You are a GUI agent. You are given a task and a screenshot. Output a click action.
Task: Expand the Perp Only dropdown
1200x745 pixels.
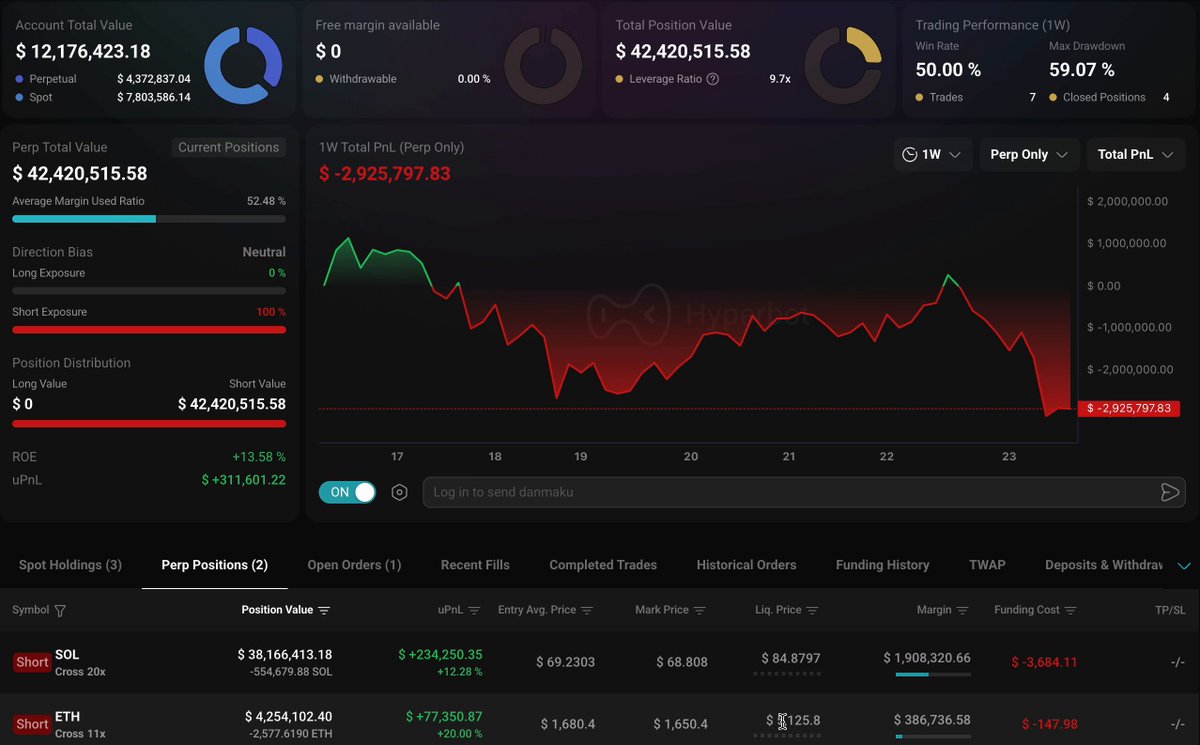1029,155
